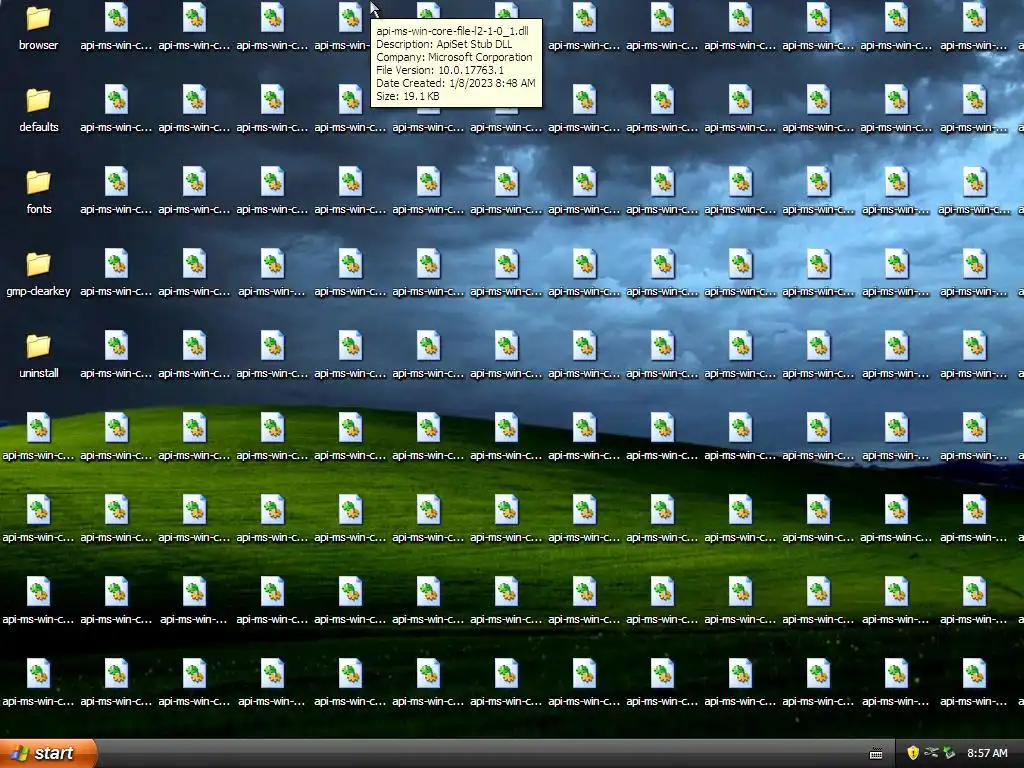The image size is (1024, 768).
Task: Click the Safely Remove Hardware tray icon
Action: click(950, 753)
